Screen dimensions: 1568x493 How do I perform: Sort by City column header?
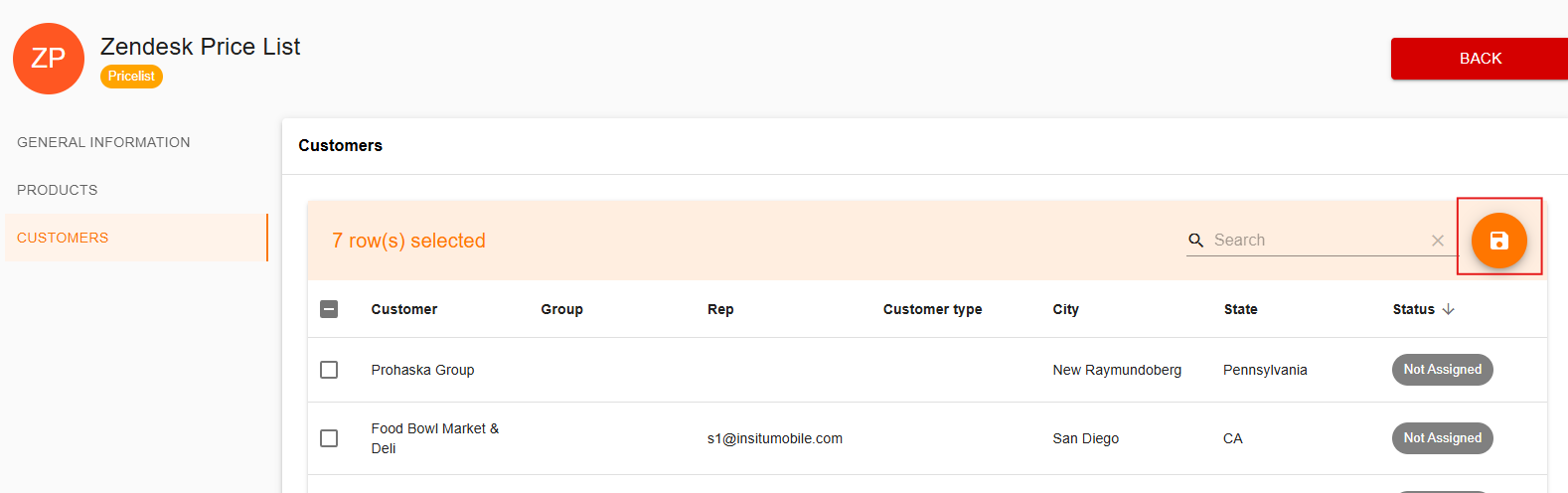(1065, 309)
